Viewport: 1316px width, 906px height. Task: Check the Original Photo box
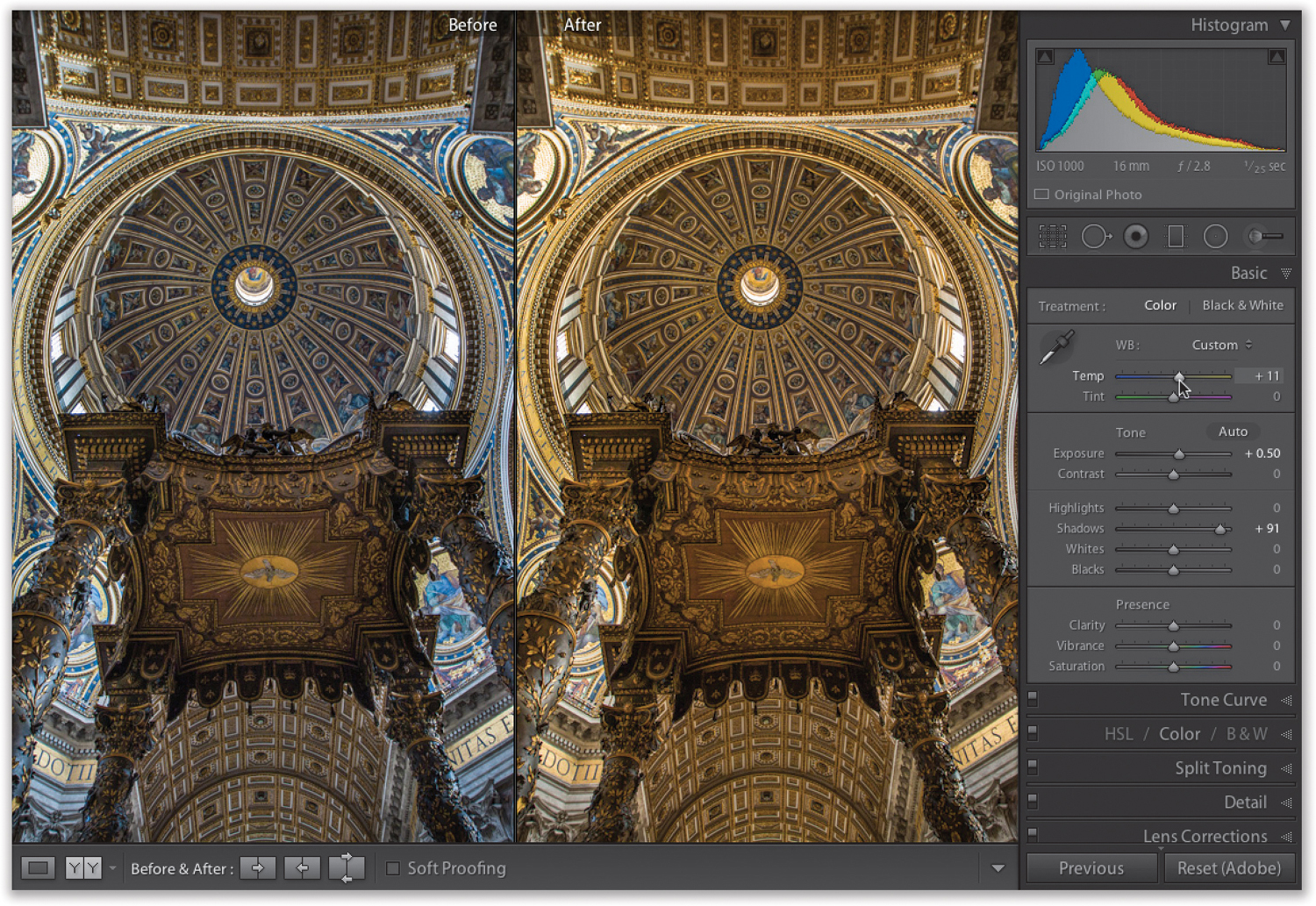tap(1041, 195)
